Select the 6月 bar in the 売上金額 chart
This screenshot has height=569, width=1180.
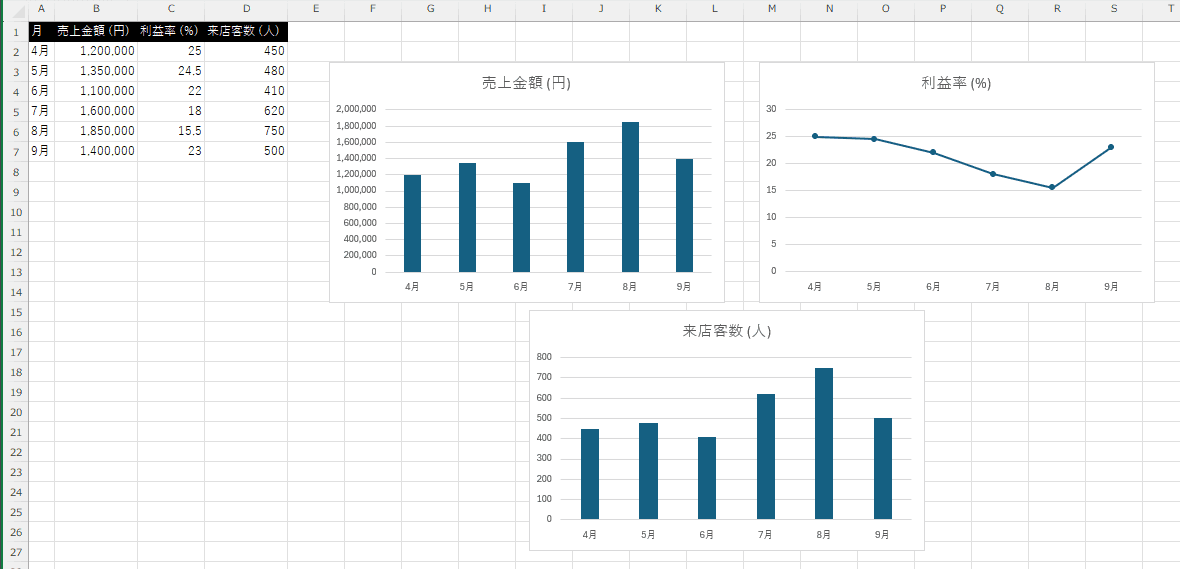pos(521,227)
